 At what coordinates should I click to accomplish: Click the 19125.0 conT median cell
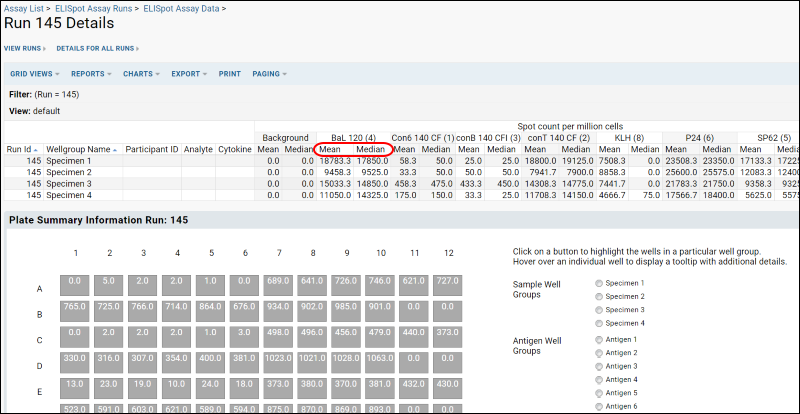click(x=578, y=161)
